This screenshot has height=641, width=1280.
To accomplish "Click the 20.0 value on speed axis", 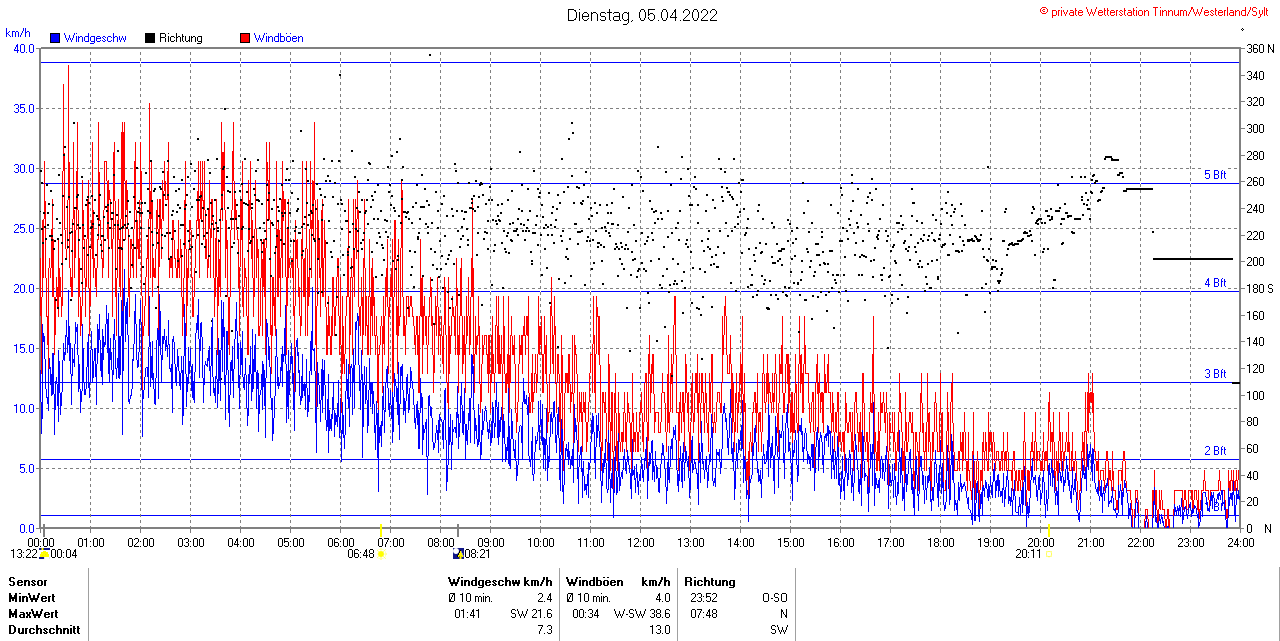I will 23,288.
